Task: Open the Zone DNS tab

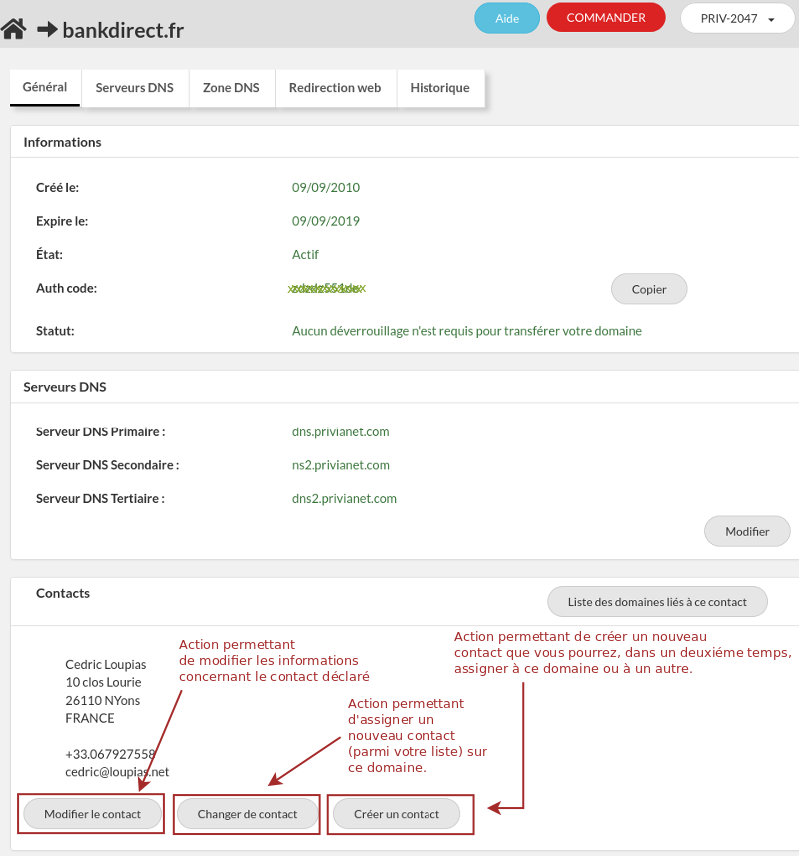Action: click(x=231, y=87)
